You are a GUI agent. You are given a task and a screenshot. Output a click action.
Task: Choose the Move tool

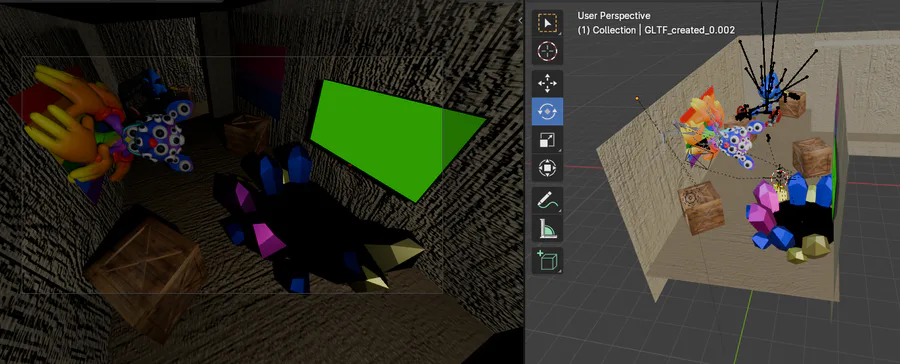click(547, 84)
